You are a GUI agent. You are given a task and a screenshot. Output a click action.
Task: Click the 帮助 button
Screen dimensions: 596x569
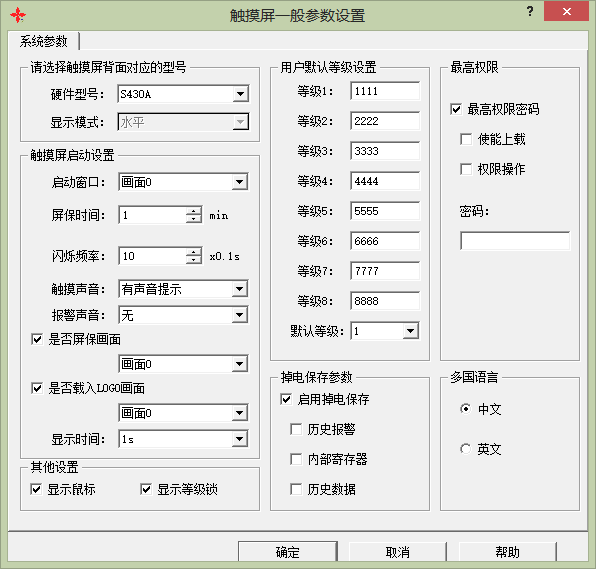click(507, 552)
